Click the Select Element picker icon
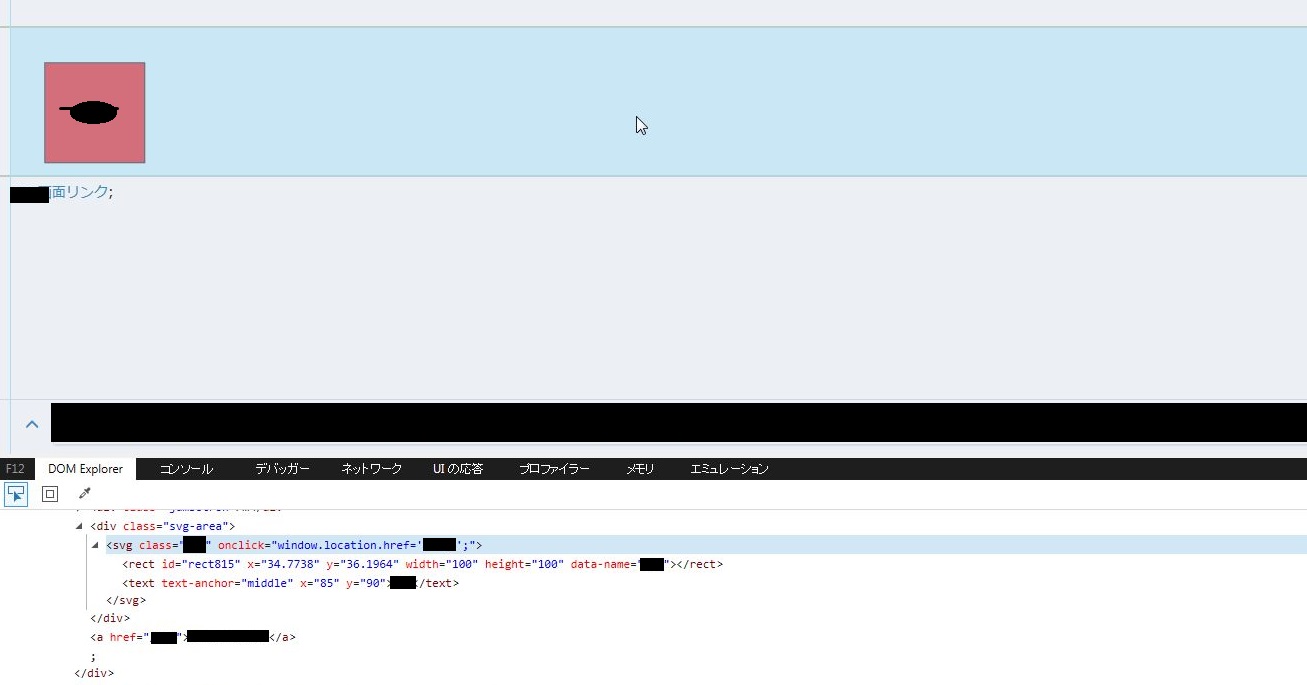The width and height of the screenshot is (1307, 685). pos(16,493)
